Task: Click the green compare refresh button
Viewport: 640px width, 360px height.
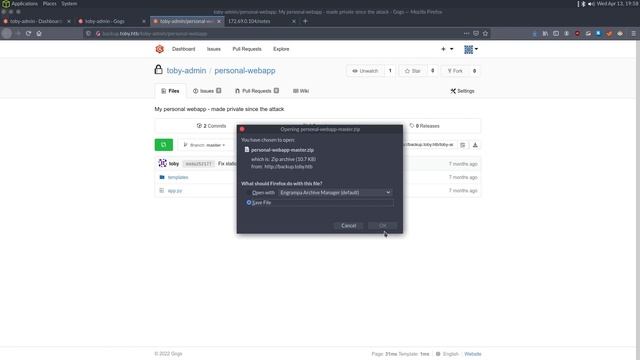Action: pos(164,145)
